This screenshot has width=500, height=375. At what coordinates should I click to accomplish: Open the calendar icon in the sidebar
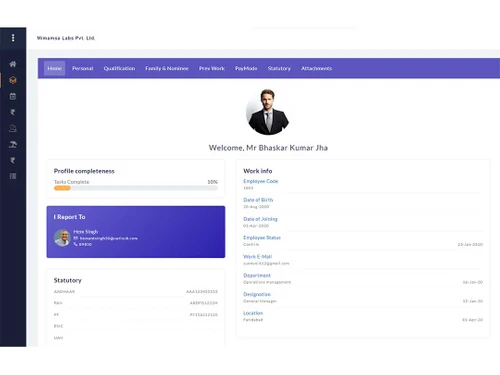13,96
